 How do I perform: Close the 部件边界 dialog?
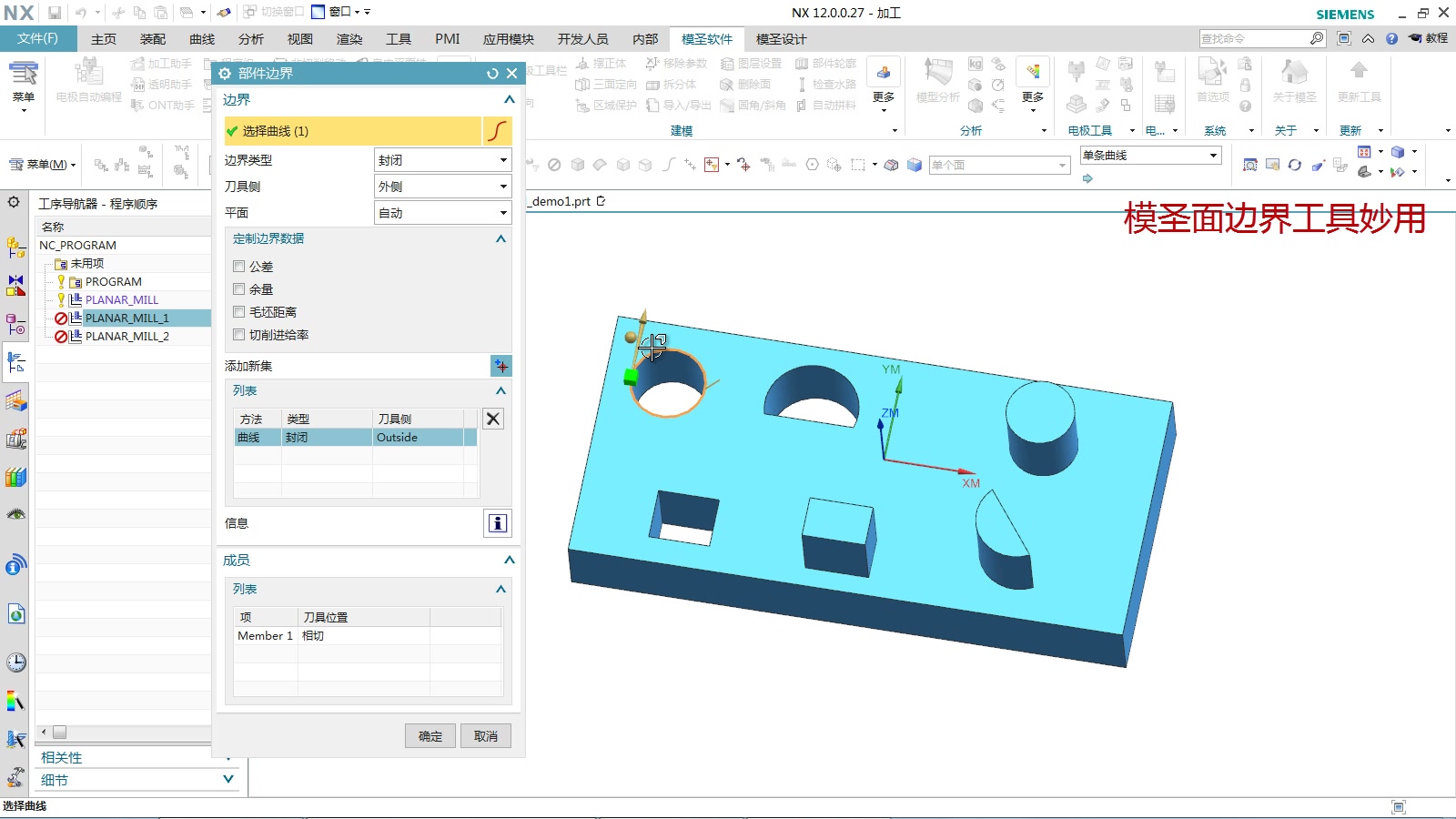(x=512, y=74)
